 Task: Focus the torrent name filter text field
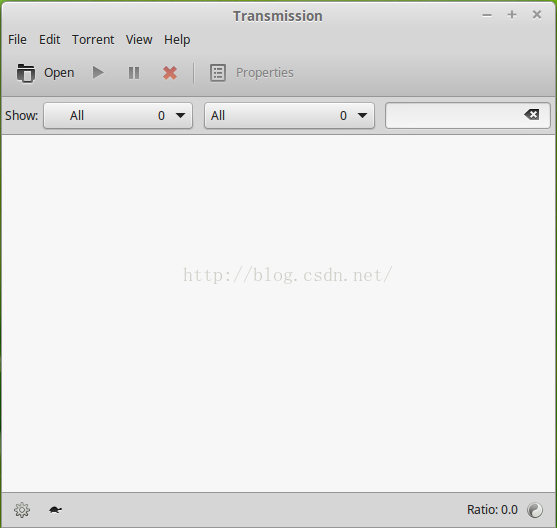click(467, 115)
